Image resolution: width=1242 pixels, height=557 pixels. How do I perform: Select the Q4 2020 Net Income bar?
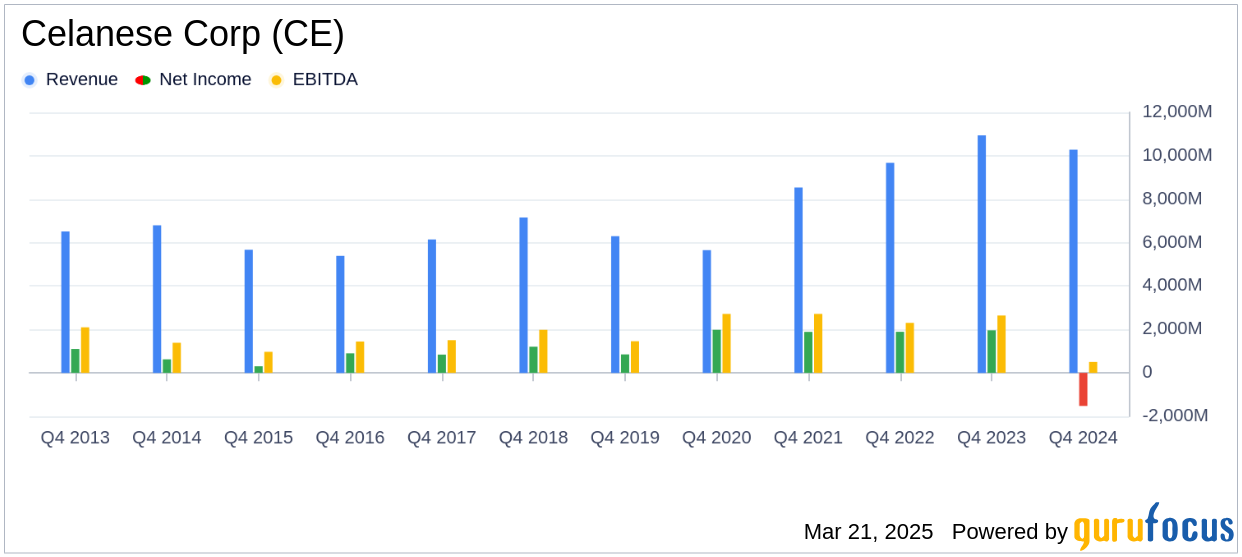717,351
